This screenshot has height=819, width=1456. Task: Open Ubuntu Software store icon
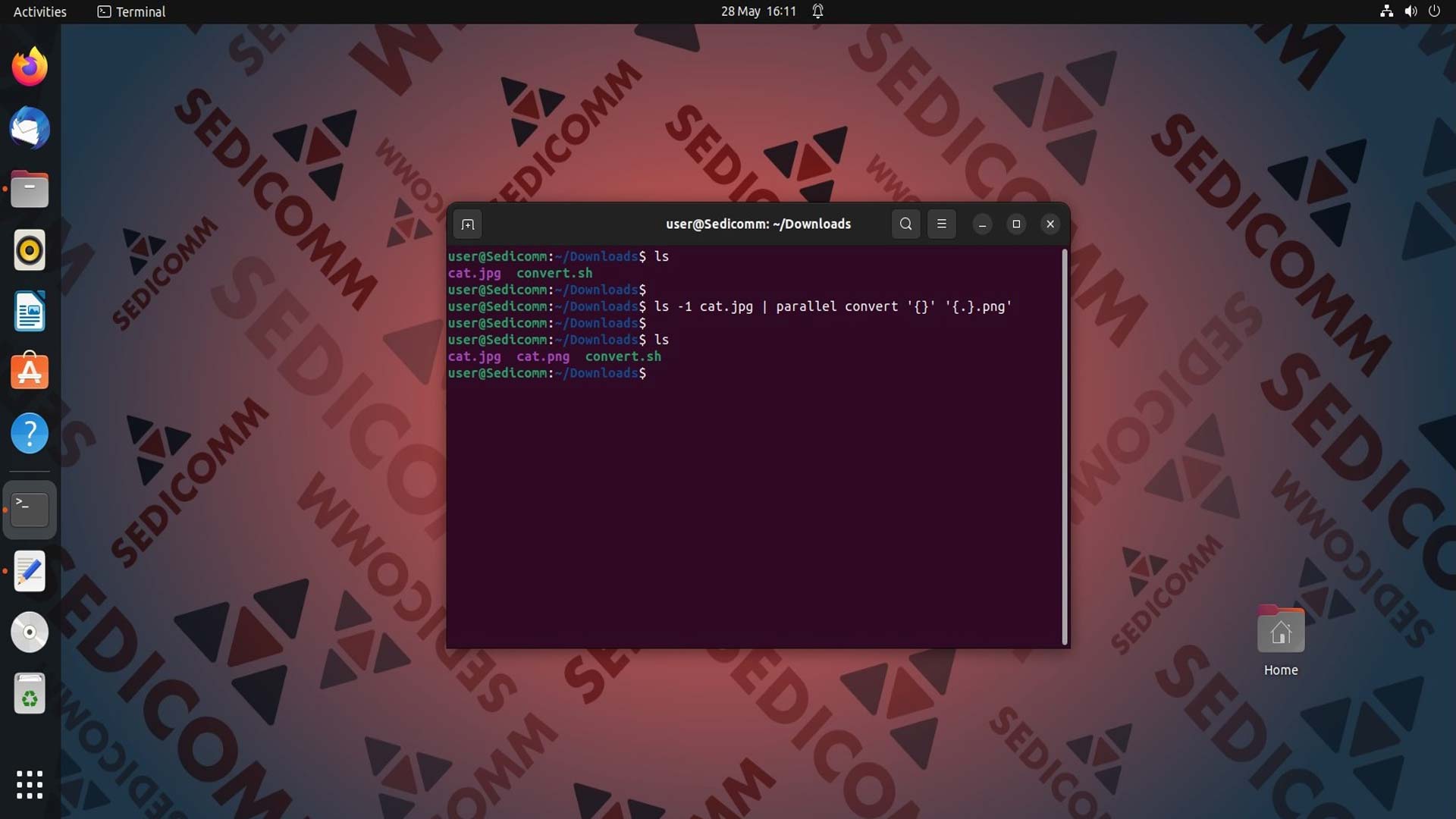coord(30,372)
